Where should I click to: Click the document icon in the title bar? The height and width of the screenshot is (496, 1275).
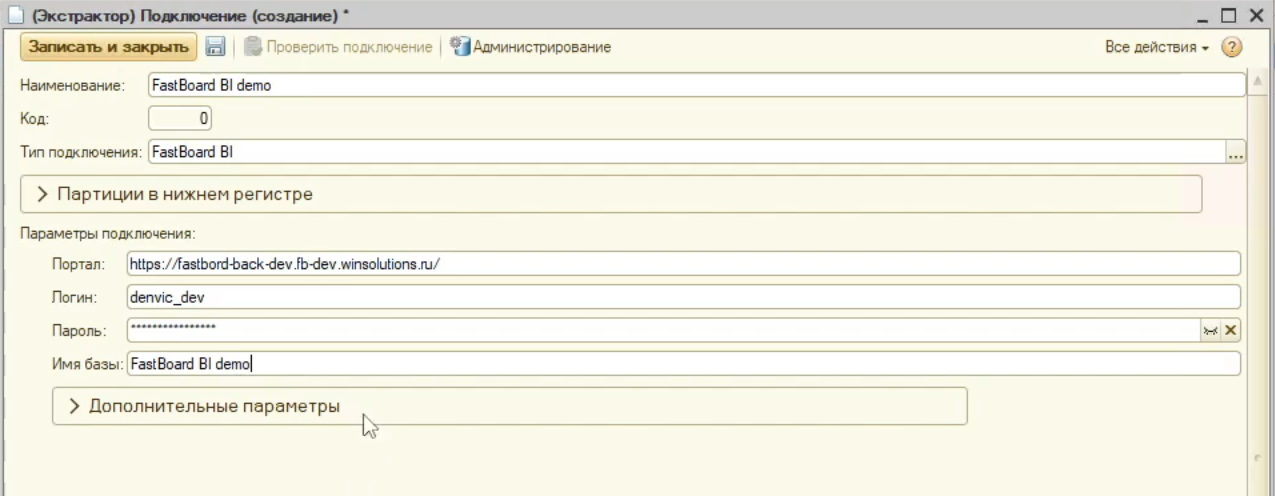[x=15, y=14]
